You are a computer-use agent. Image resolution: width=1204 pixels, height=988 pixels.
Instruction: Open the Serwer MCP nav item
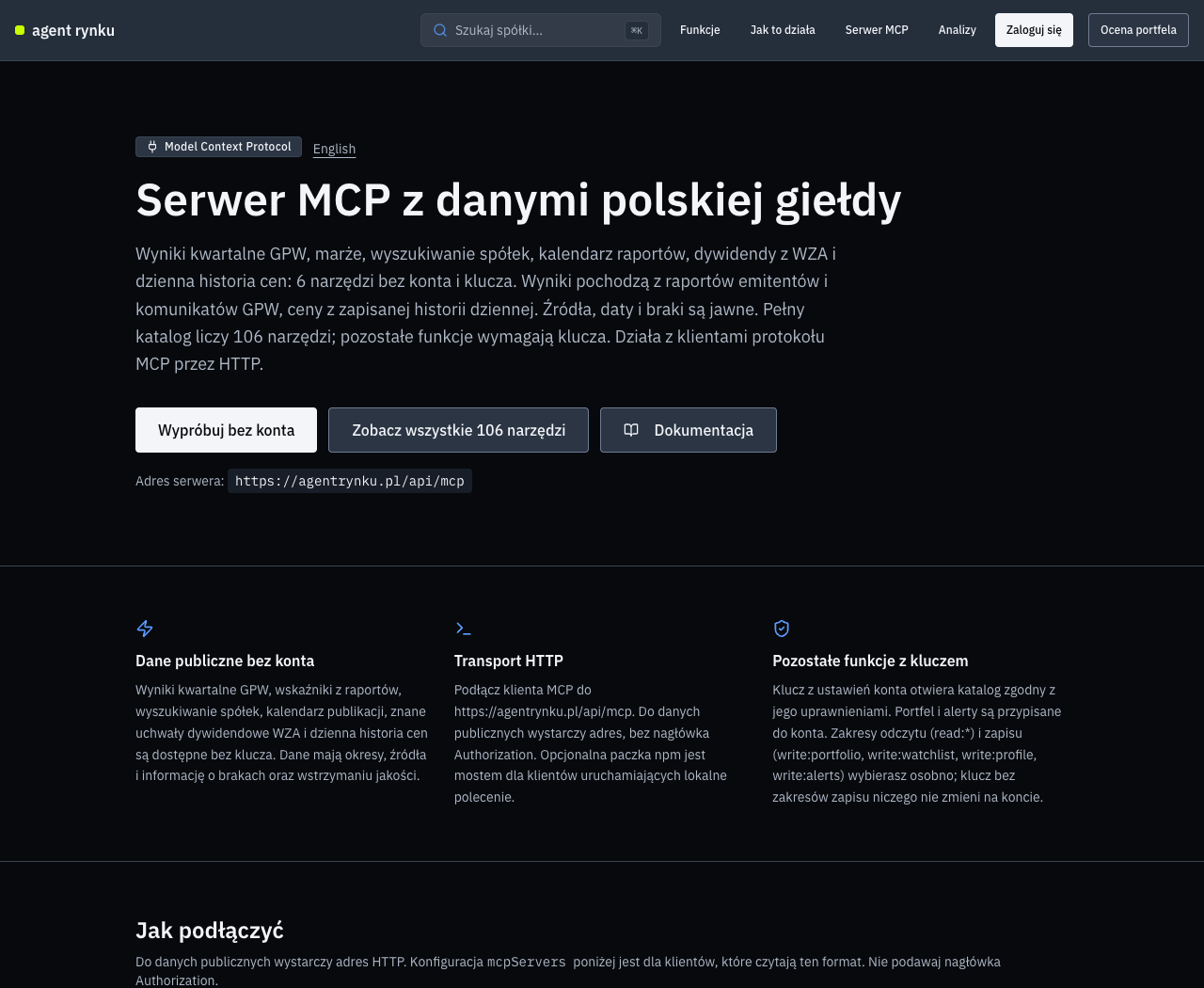pos(877,30)
